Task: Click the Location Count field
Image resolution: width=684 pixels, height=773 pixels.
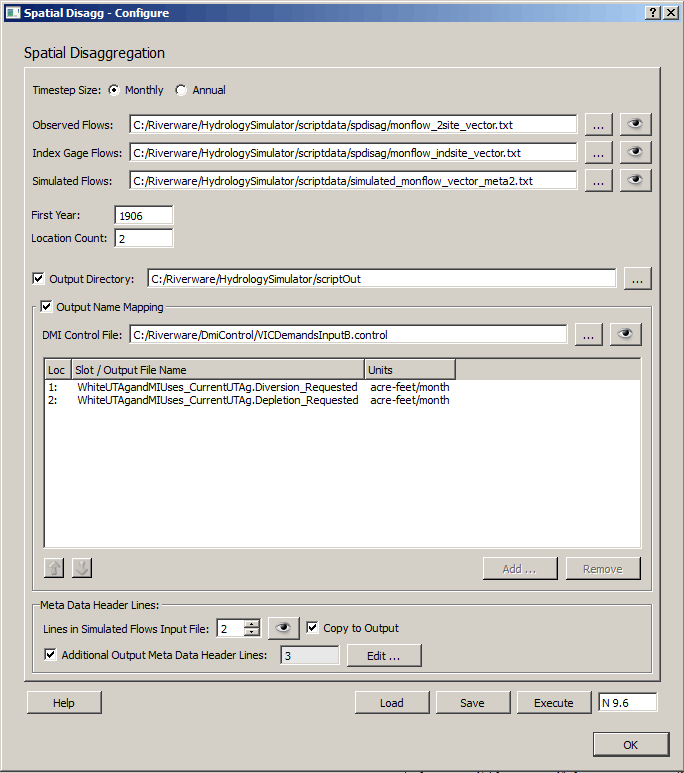Action: pos(144,239)
